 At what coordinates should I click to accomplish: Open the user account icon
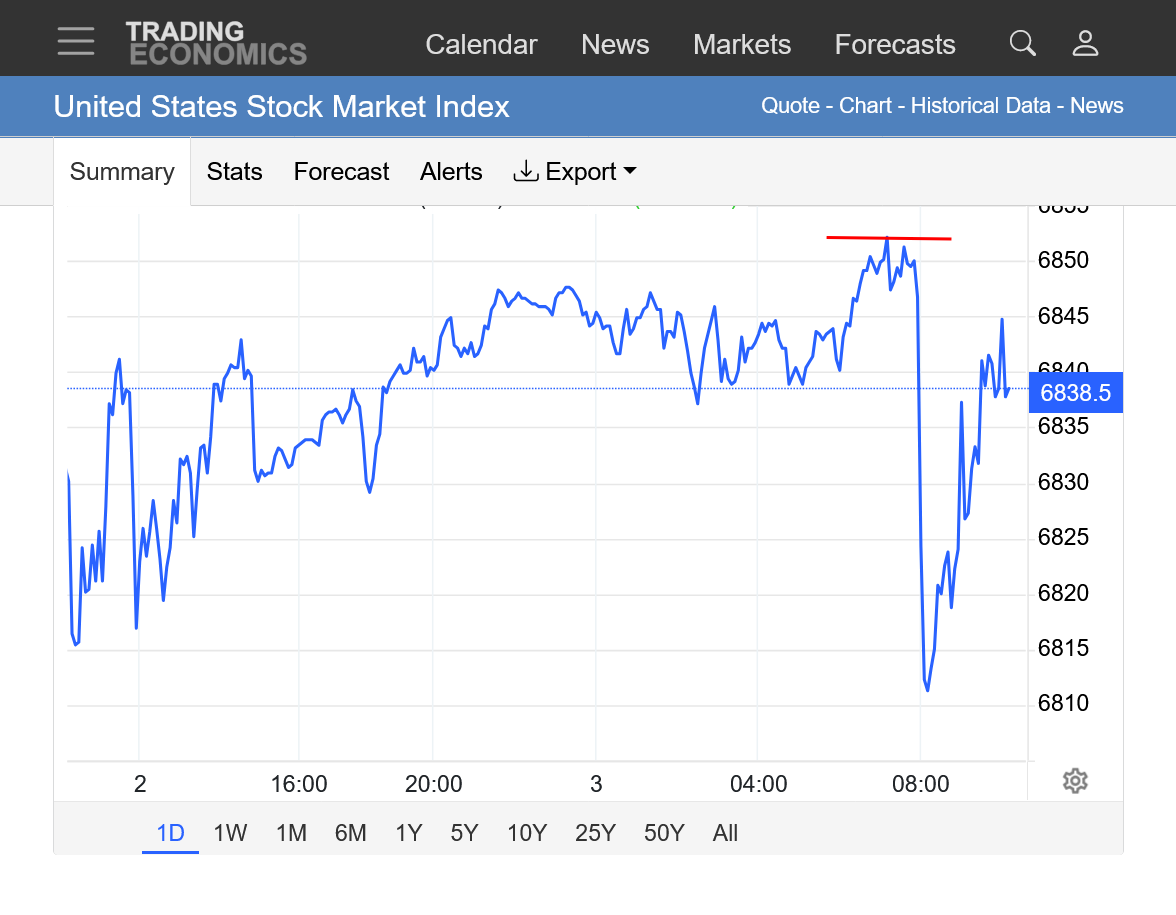pyautogui.click(x=1085, y=43)
